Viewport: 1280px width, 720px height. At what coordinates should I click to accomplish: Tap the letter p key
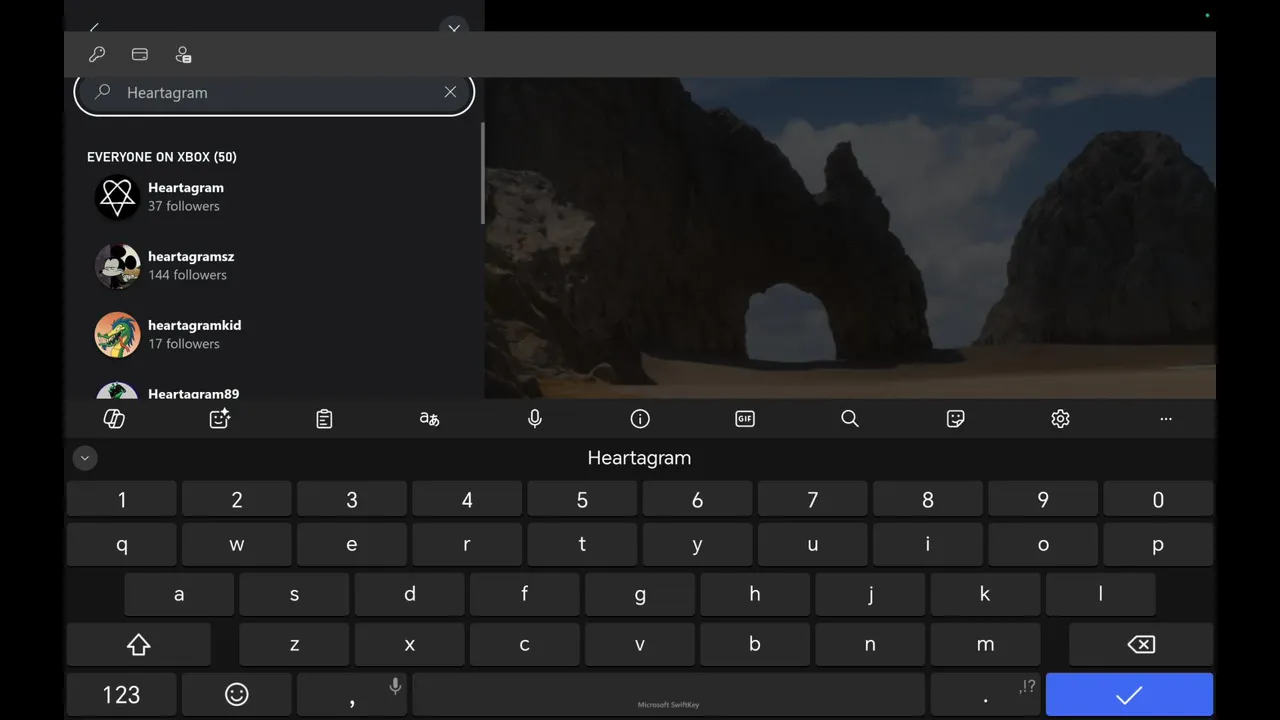coord(1158,545)
